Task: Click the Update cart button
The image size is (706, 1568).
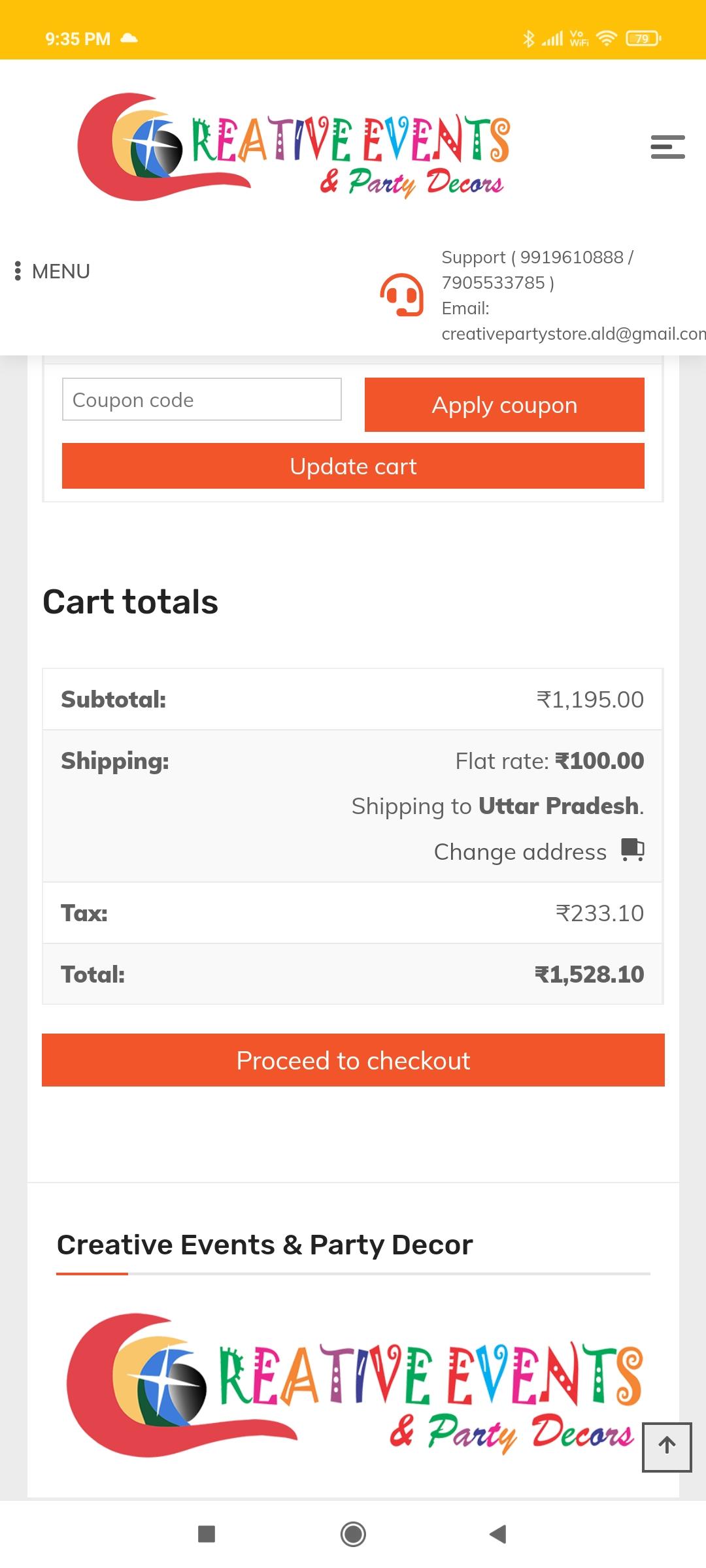Action: tap(353, 466)
